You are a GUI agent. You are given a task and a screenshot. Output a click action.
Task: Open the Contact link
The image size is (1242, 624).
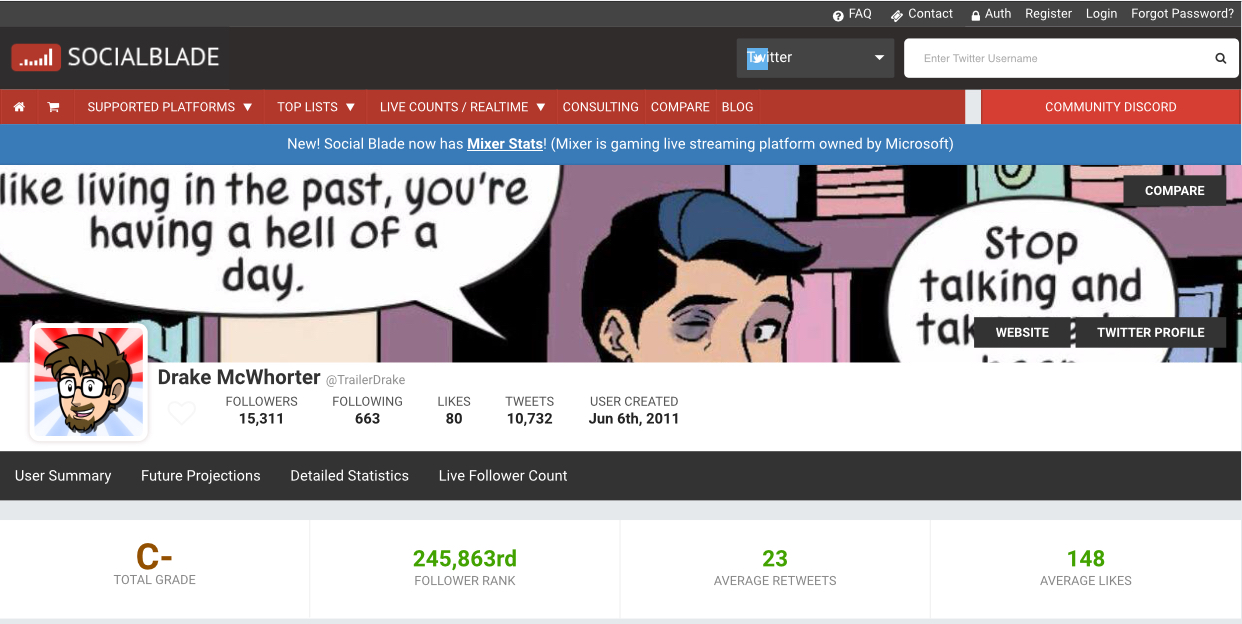(930, 14)
